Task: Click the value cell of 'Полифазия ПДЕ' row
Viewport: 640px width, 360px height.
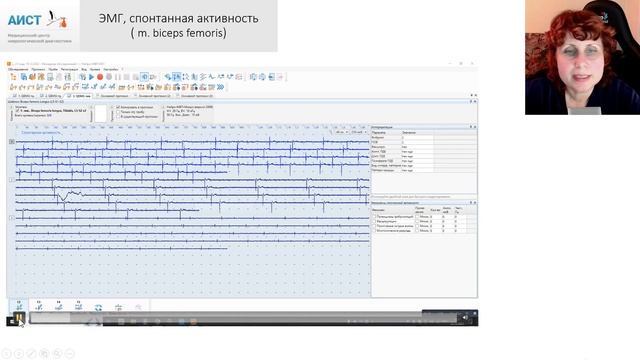Action: [x=417, y=161]
